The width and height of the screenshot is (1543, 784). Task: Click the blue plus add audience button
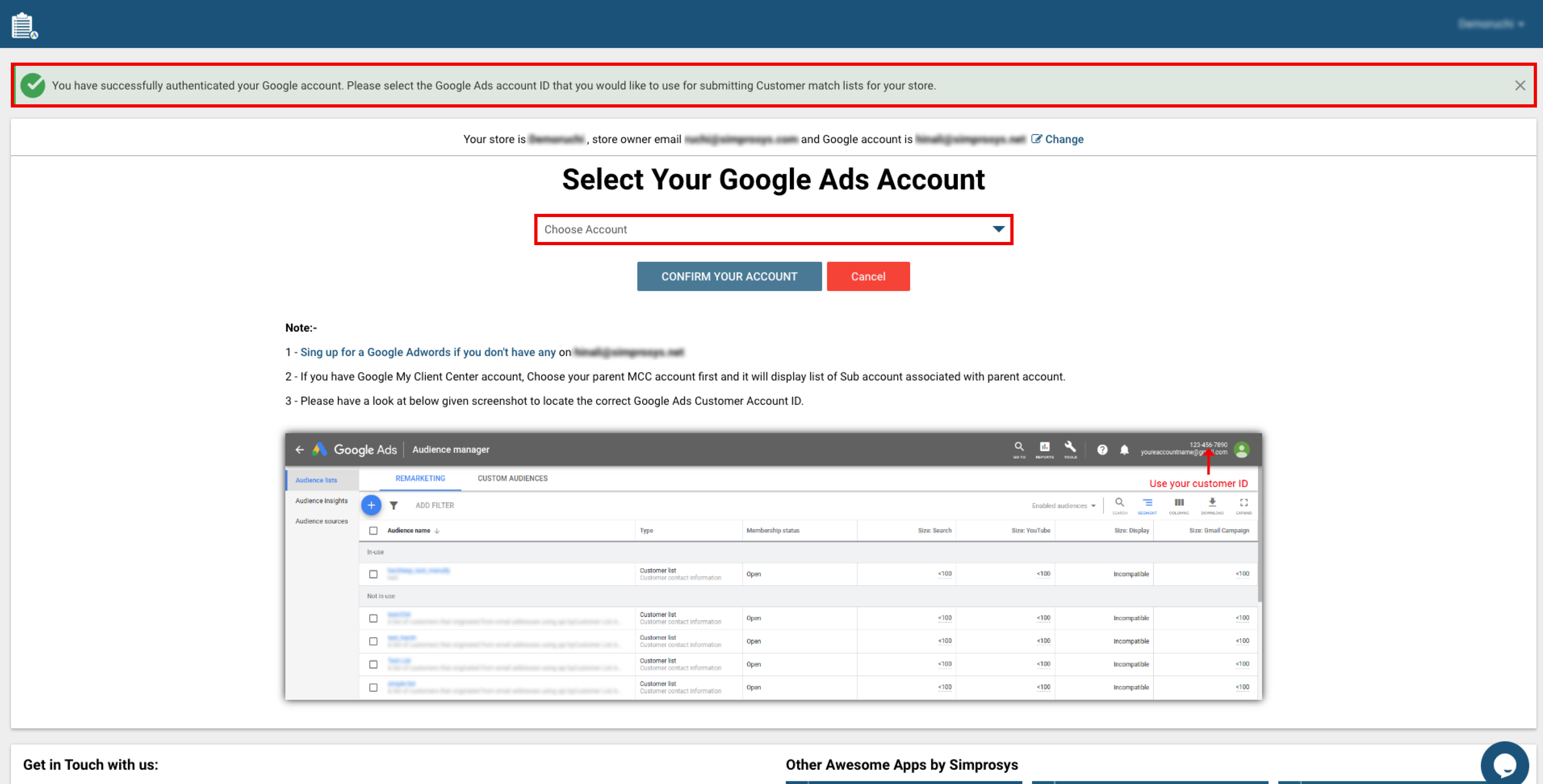(x=371, y=505)
